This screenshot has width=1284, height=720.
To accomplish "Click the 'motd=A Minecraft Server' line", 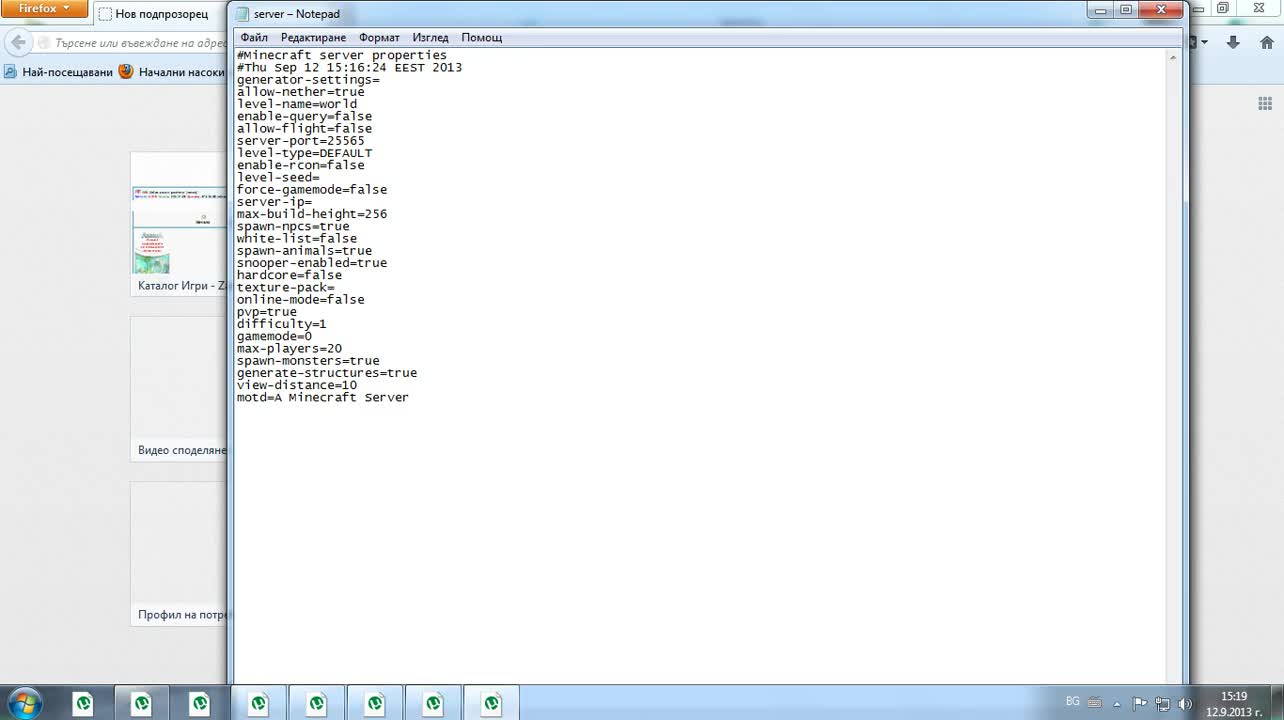I will click(323, 398).
